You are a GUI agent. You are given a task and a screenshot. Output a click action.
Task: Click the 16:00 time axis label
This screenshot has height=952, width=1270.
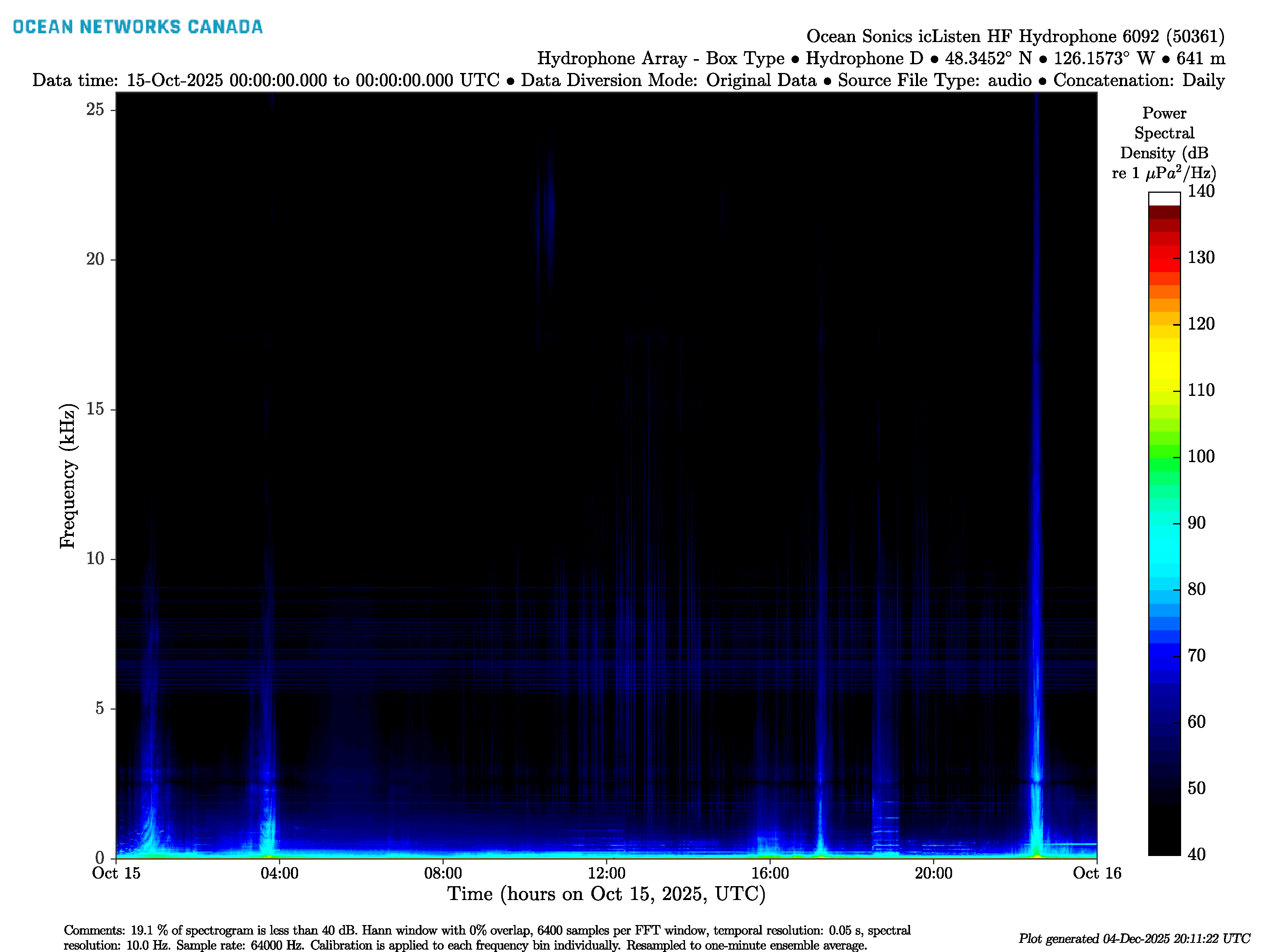click(770, 873)
